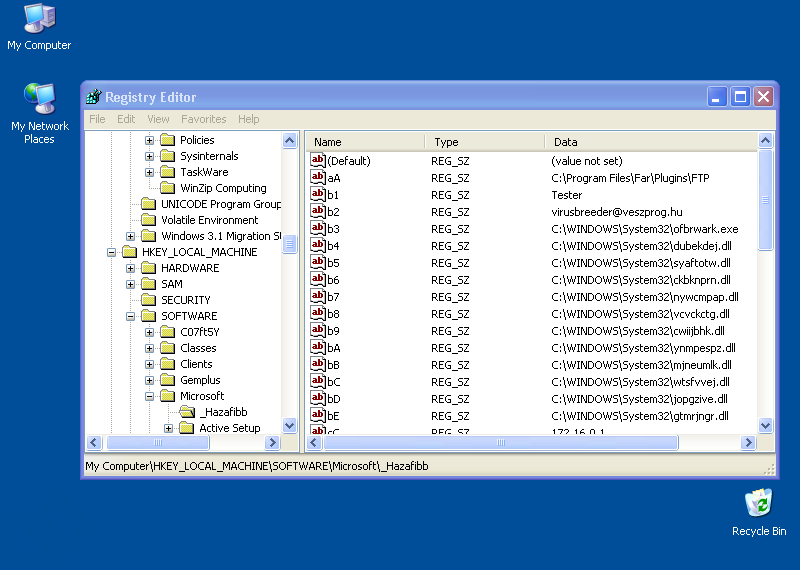Sort values by the Name column header
Image resolution: width=800 pixels, height=570 pixels.
366,142
